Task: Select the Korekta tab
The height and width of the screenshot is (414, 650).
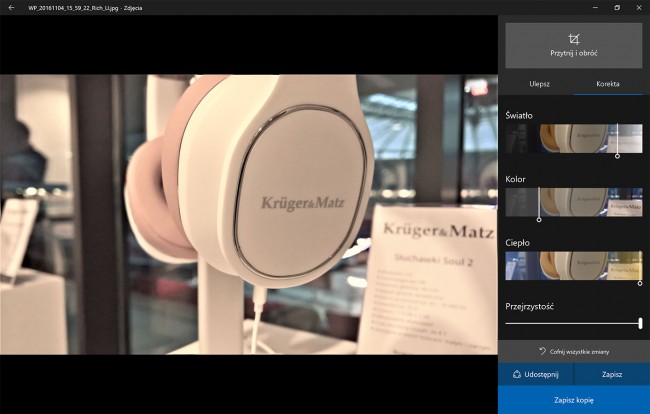Action: click(x=608, y=84)
